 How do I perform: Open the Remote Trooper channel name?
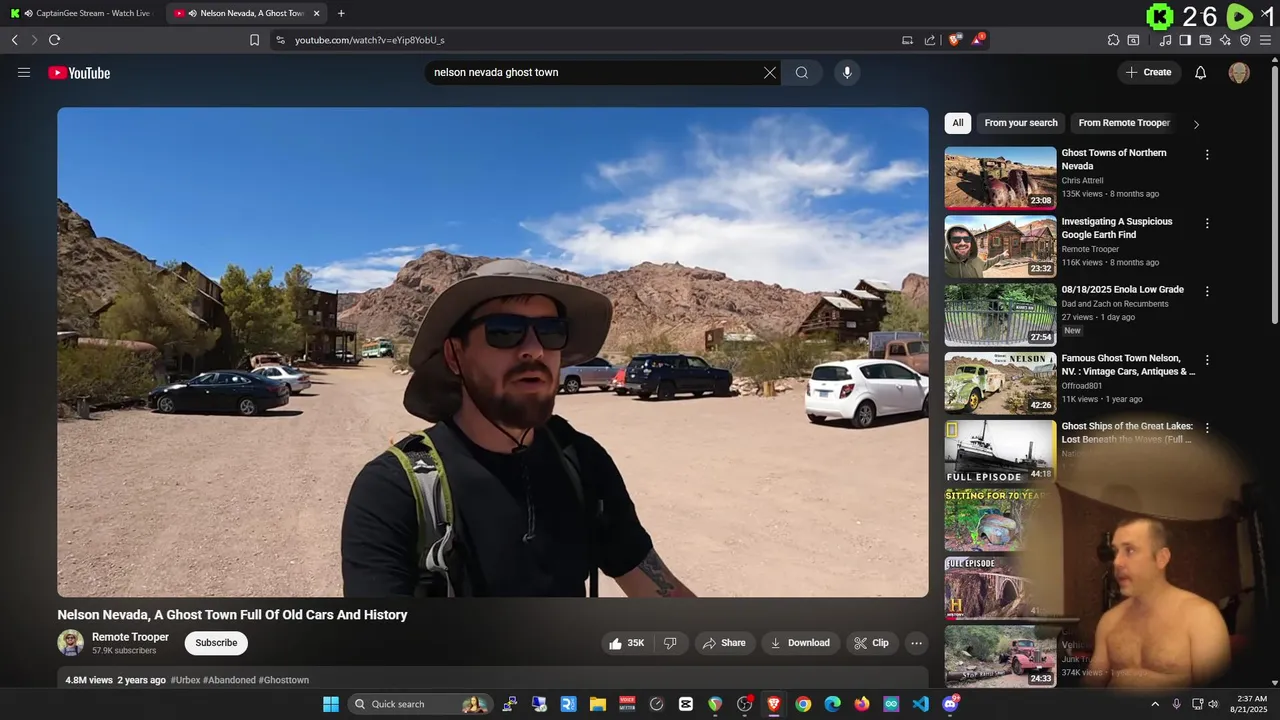click(x=130, y=637)
